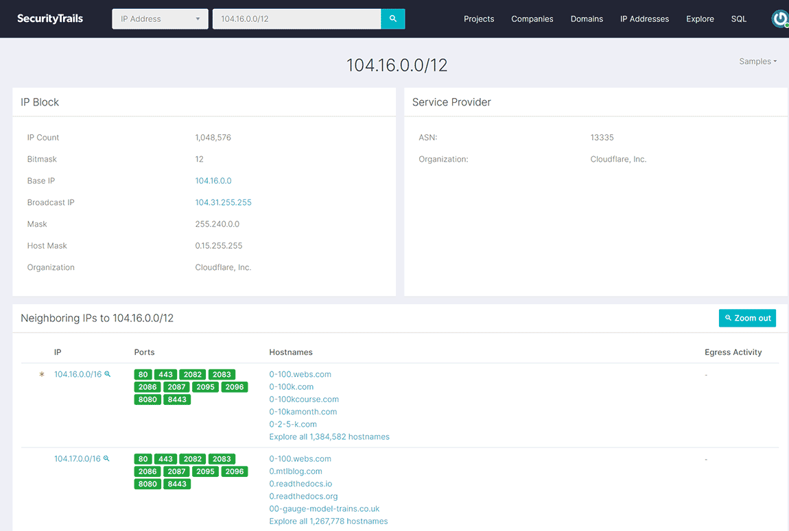
Task: Click the star marker beside 104.16.0.0/16
Action: [x=42, y=374]
